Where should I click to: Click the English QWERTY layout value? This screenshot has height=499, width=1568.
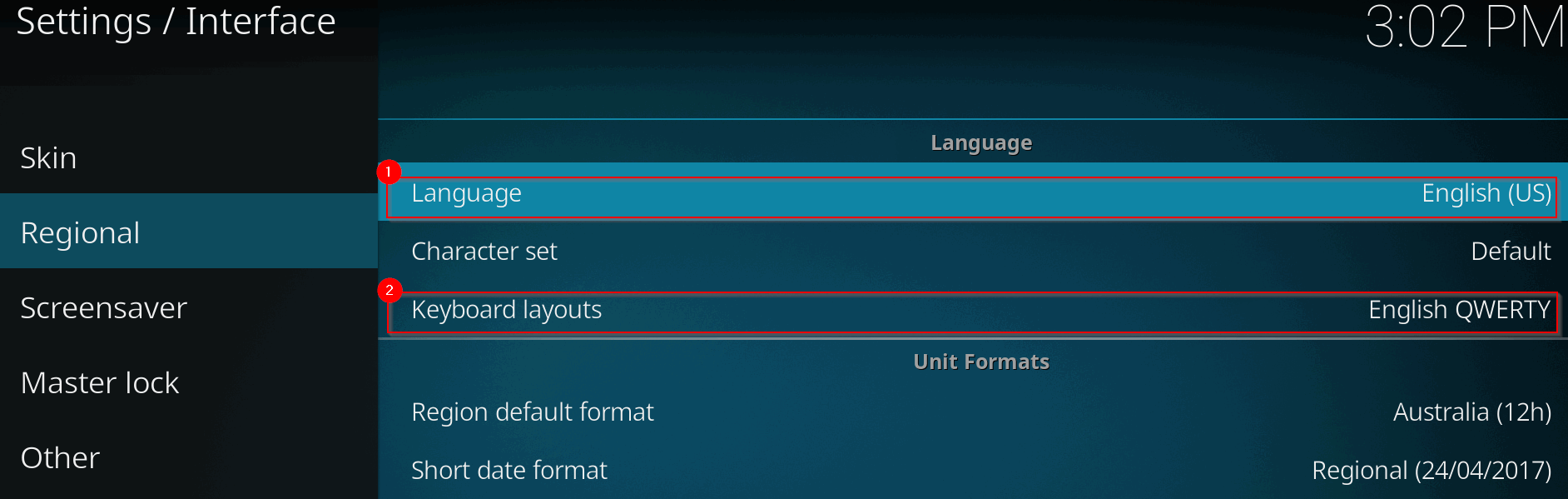pos(1459,310)
